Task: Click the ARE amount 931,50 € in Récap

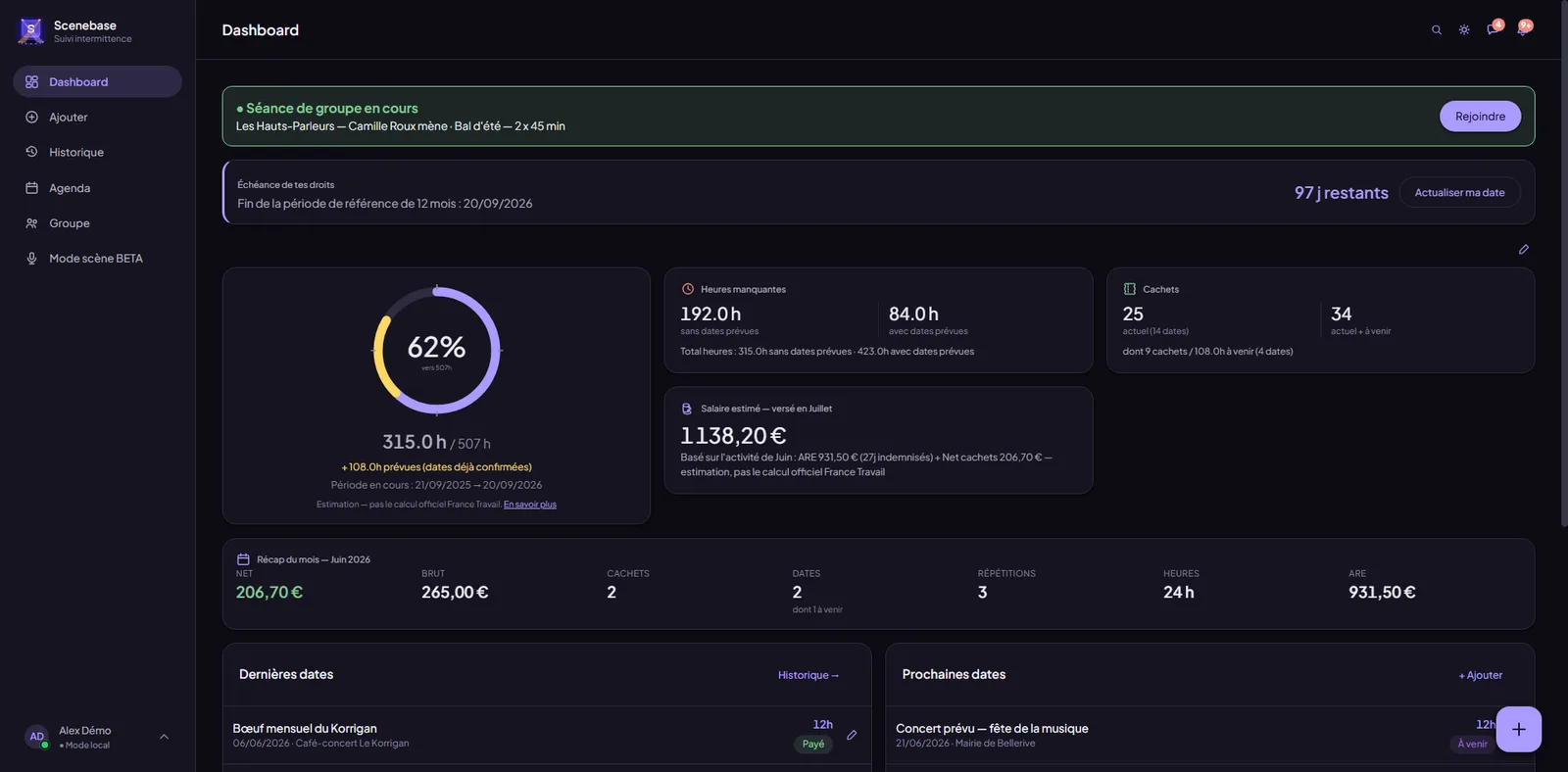Action: tap(1382, 592)
